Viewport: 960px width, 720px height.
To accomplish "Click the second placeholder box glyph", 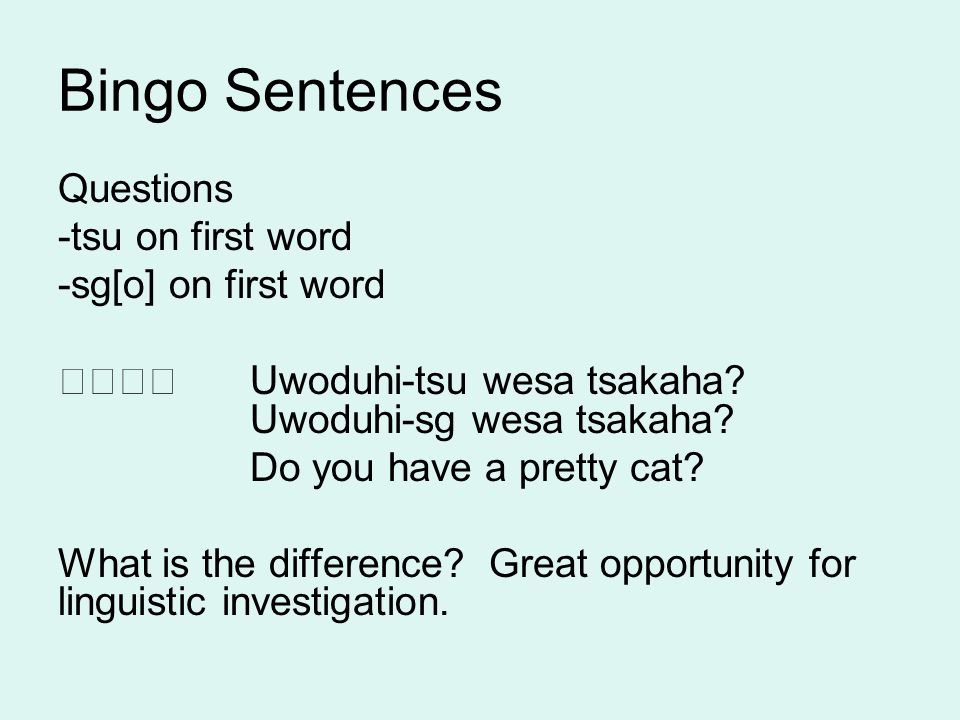I will (102, 381).
